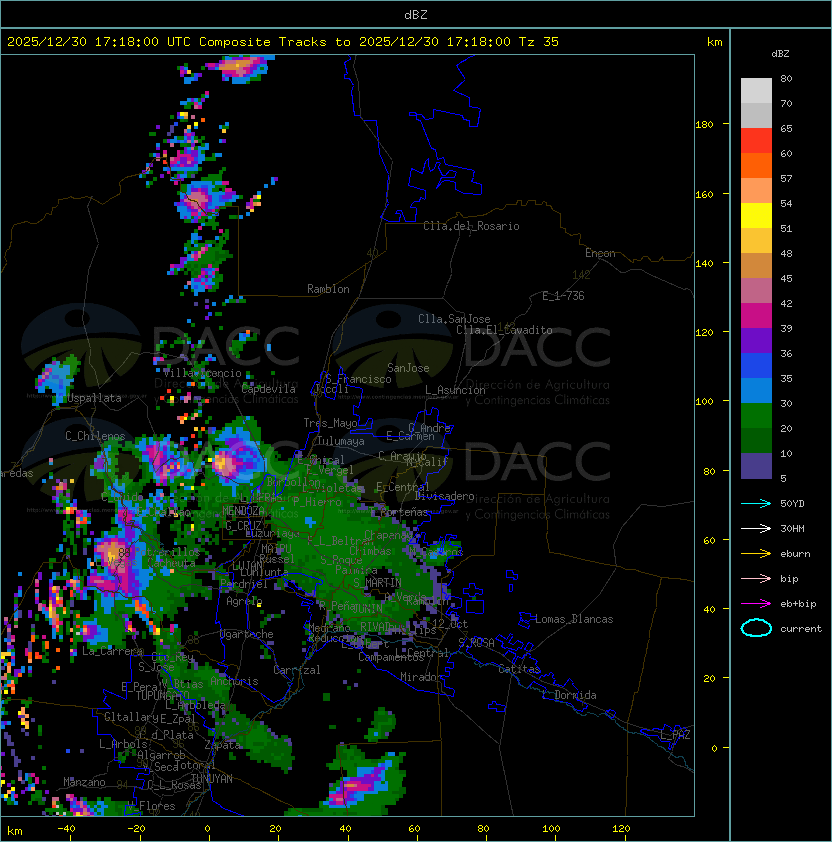
Task: Click the 'TUNUYAN' map label
Action: [212, 779]
